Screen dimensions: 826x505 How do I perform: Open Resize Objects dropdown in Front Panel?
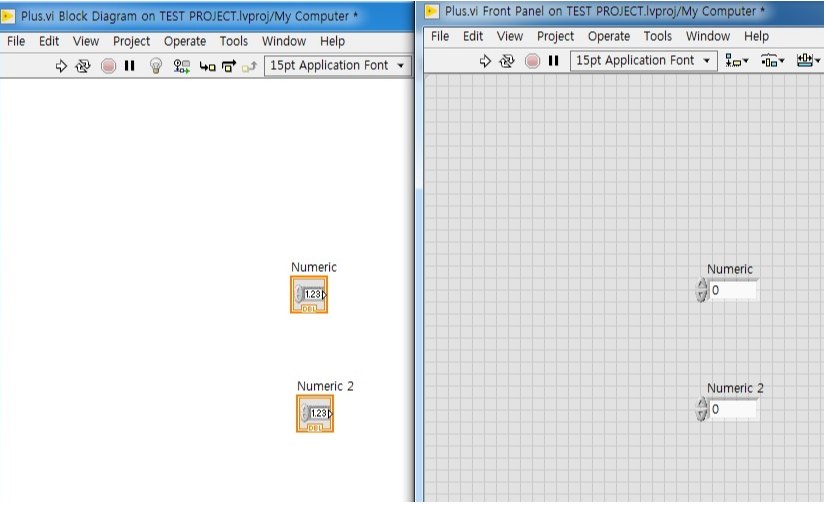click(x=809, y=61)
